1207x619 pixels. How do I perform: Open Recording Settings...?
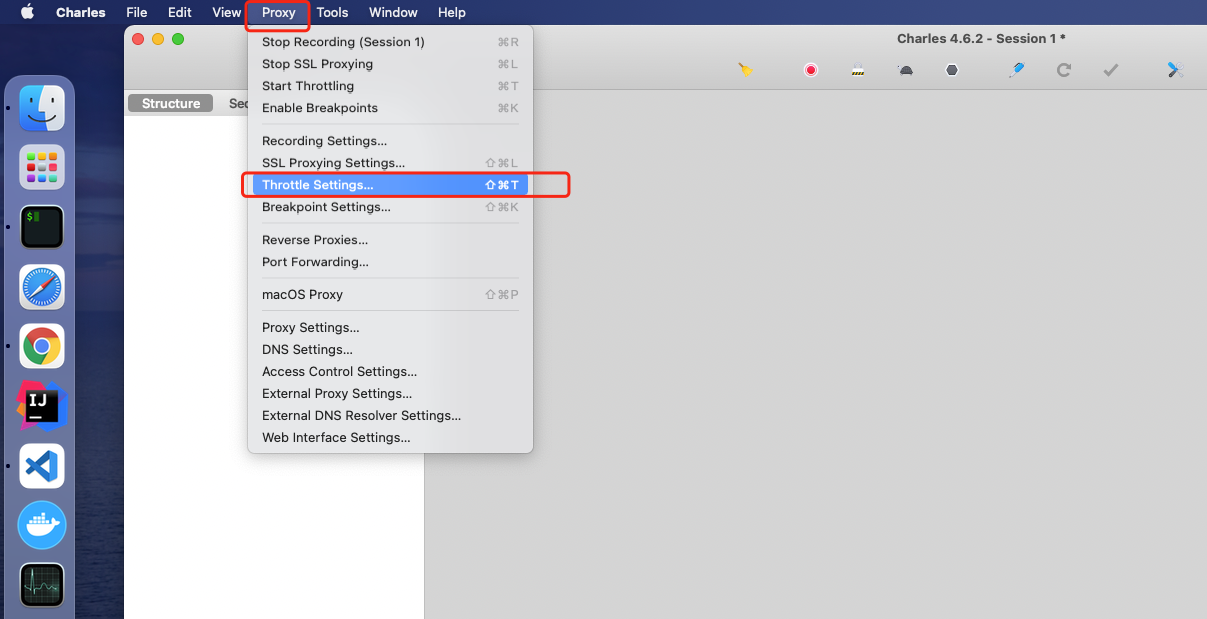(x=390, y=141)
